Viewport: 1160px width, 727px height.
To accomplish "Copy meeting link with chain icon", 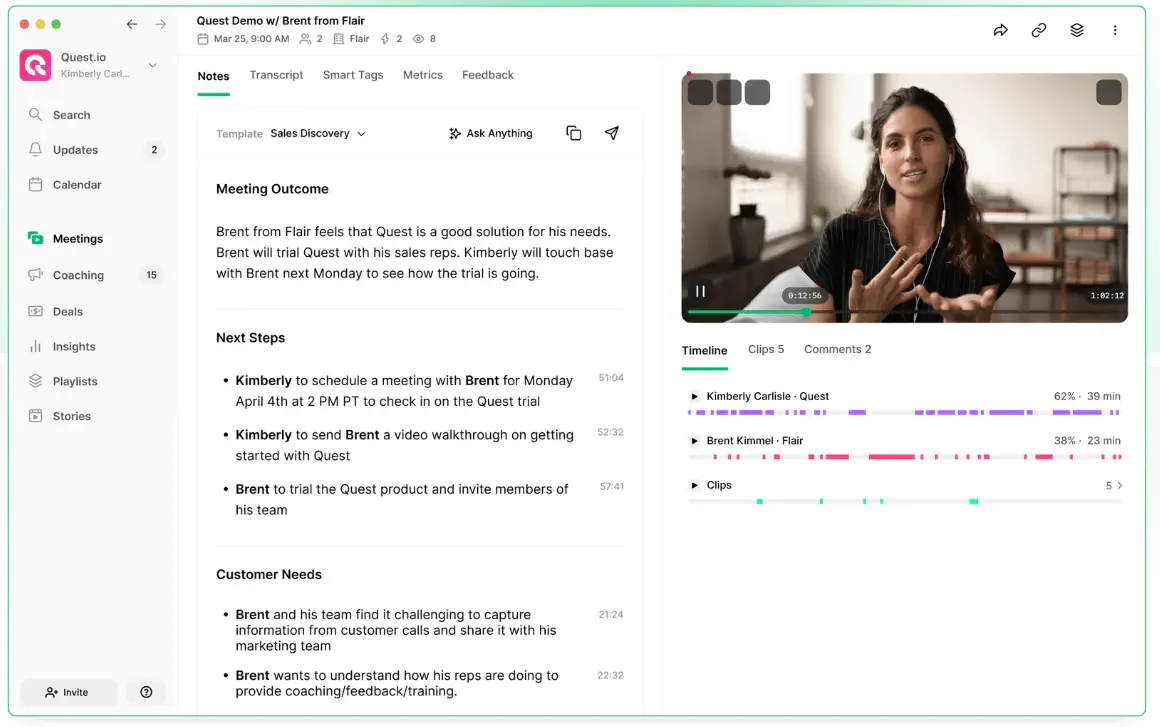I will coord(1039,30).
